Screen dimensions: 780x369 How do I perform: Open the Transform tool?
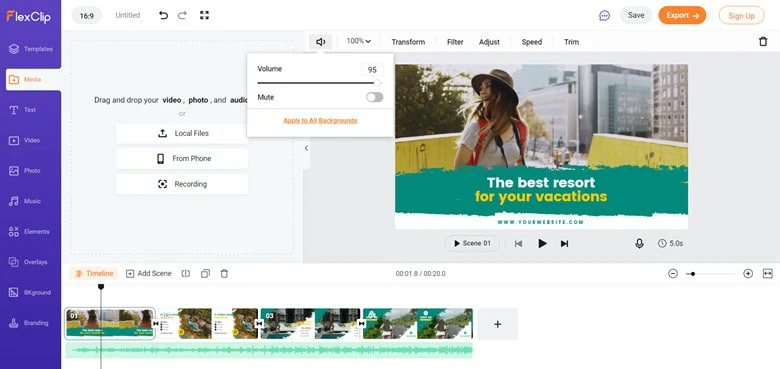coord(408,42)
